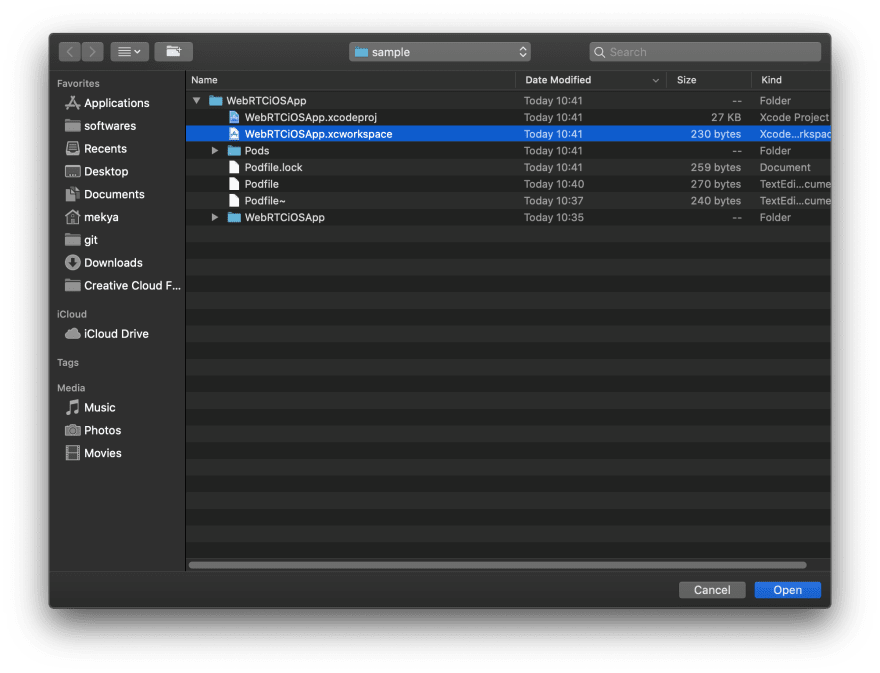
Task: Select Movies under Media
Action: pos(102,453)
